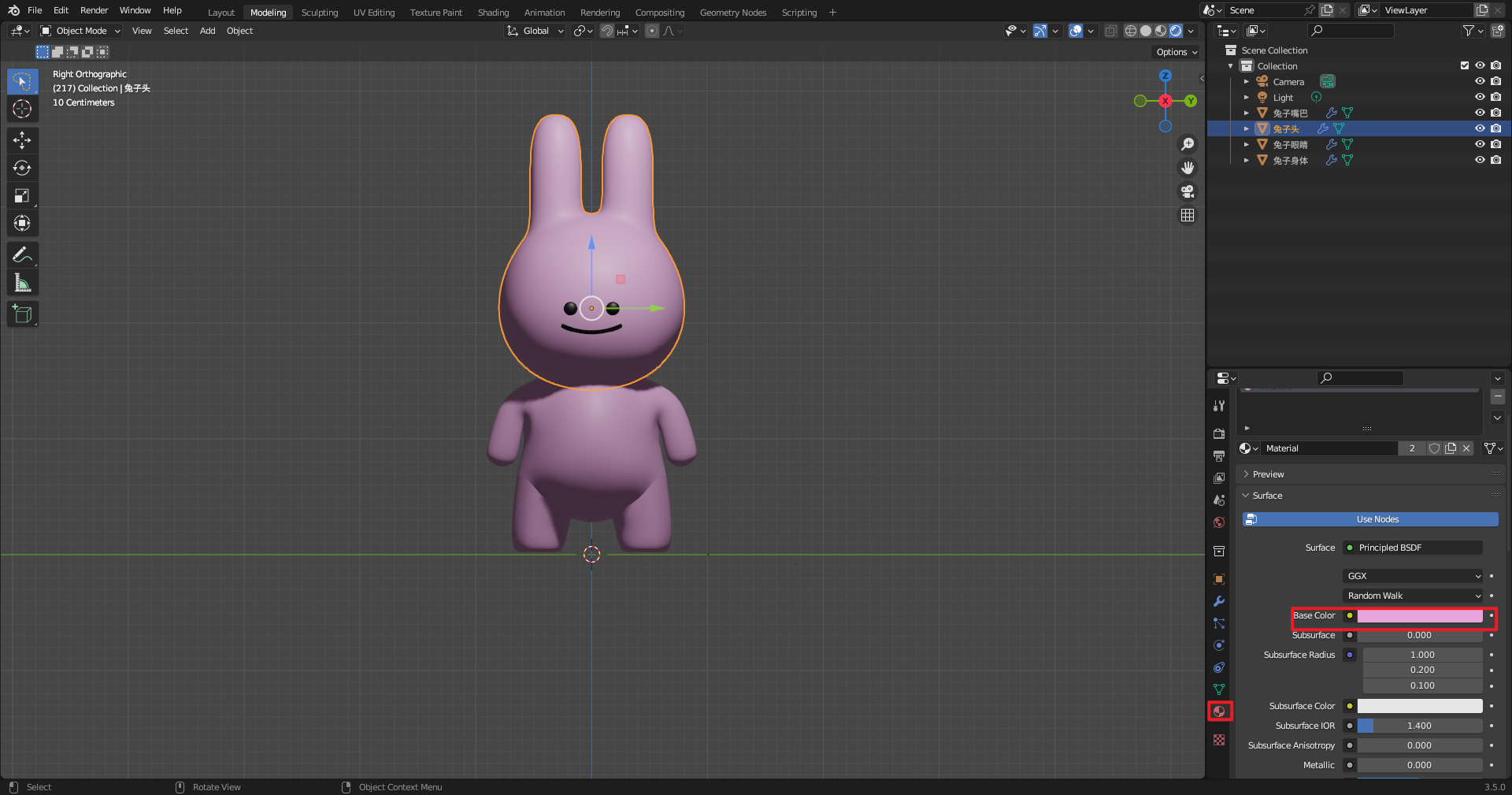Switch to the UV Editing workspace tab

click(374, 13)
